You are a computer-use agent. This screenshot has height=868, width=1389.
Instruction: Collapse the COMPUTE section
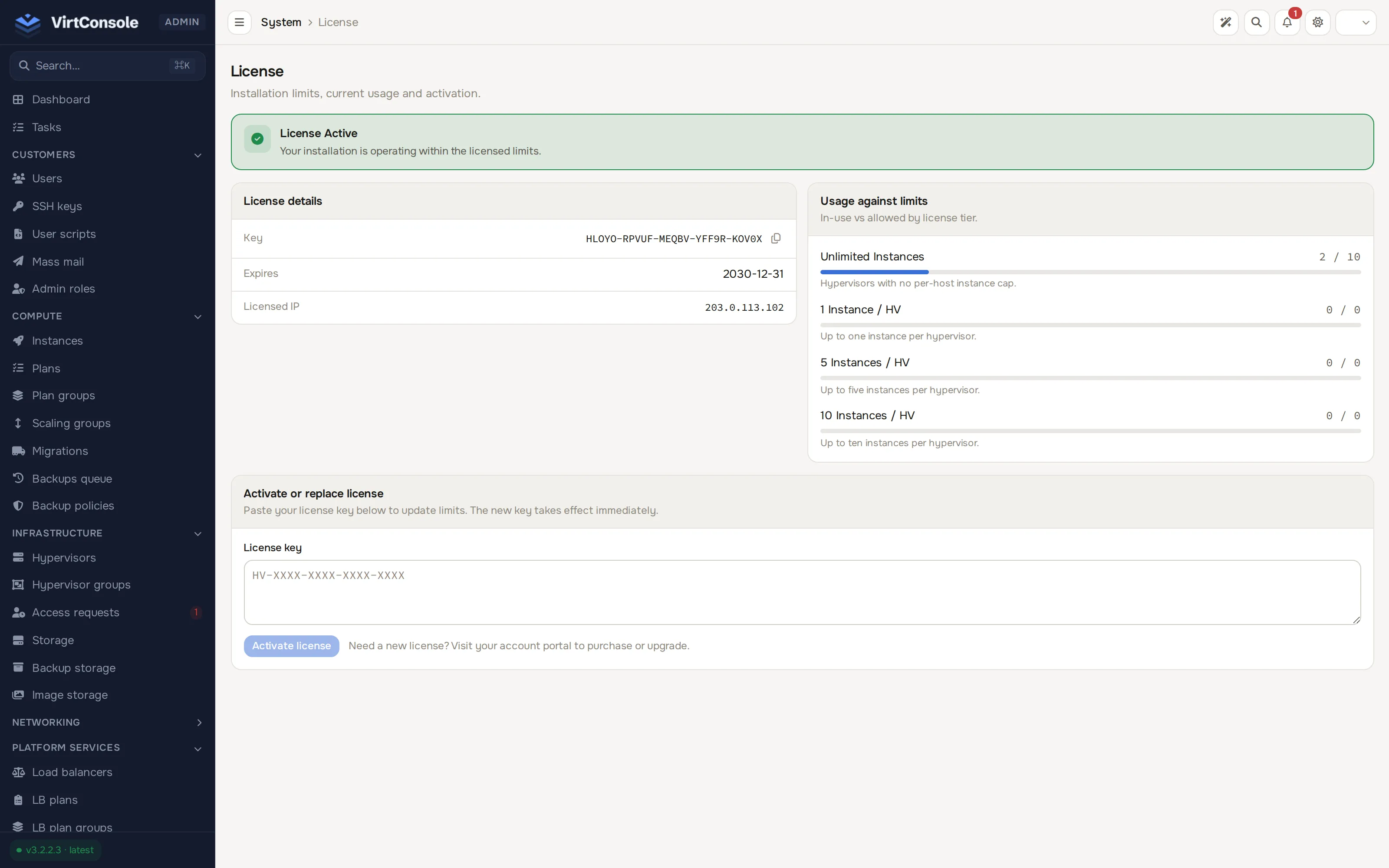tap(107, 316)
